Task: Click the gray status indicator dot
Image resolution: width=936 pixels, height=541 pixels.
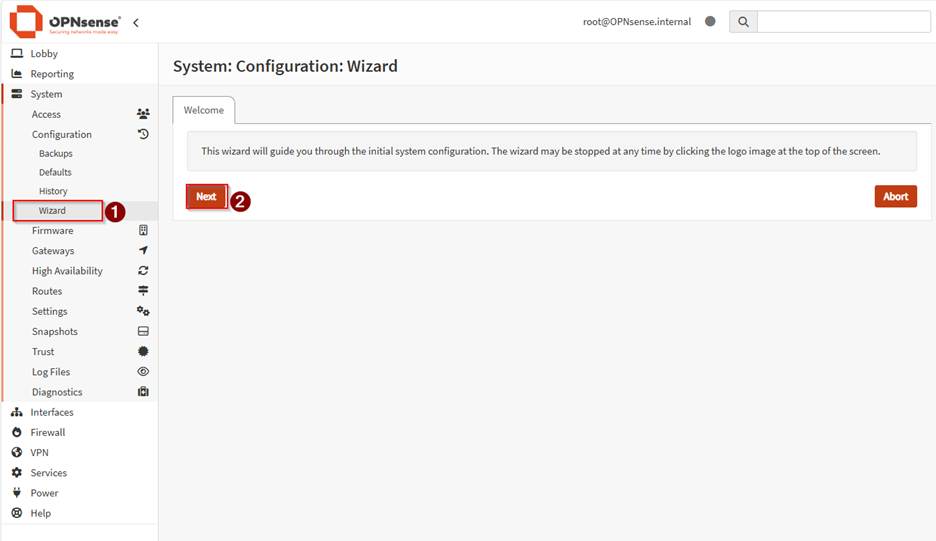Action: pos(710,21)
